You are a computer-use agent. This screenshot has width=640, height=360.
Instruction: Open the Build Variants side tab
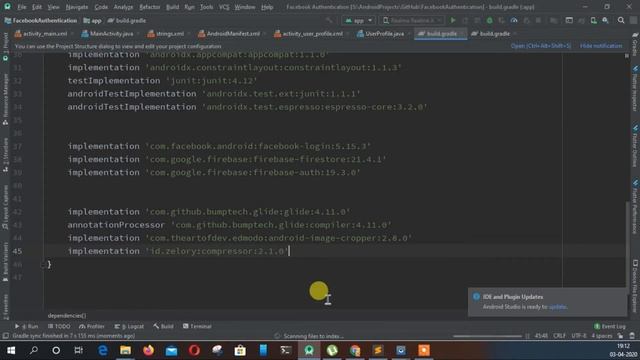point(5,262)
